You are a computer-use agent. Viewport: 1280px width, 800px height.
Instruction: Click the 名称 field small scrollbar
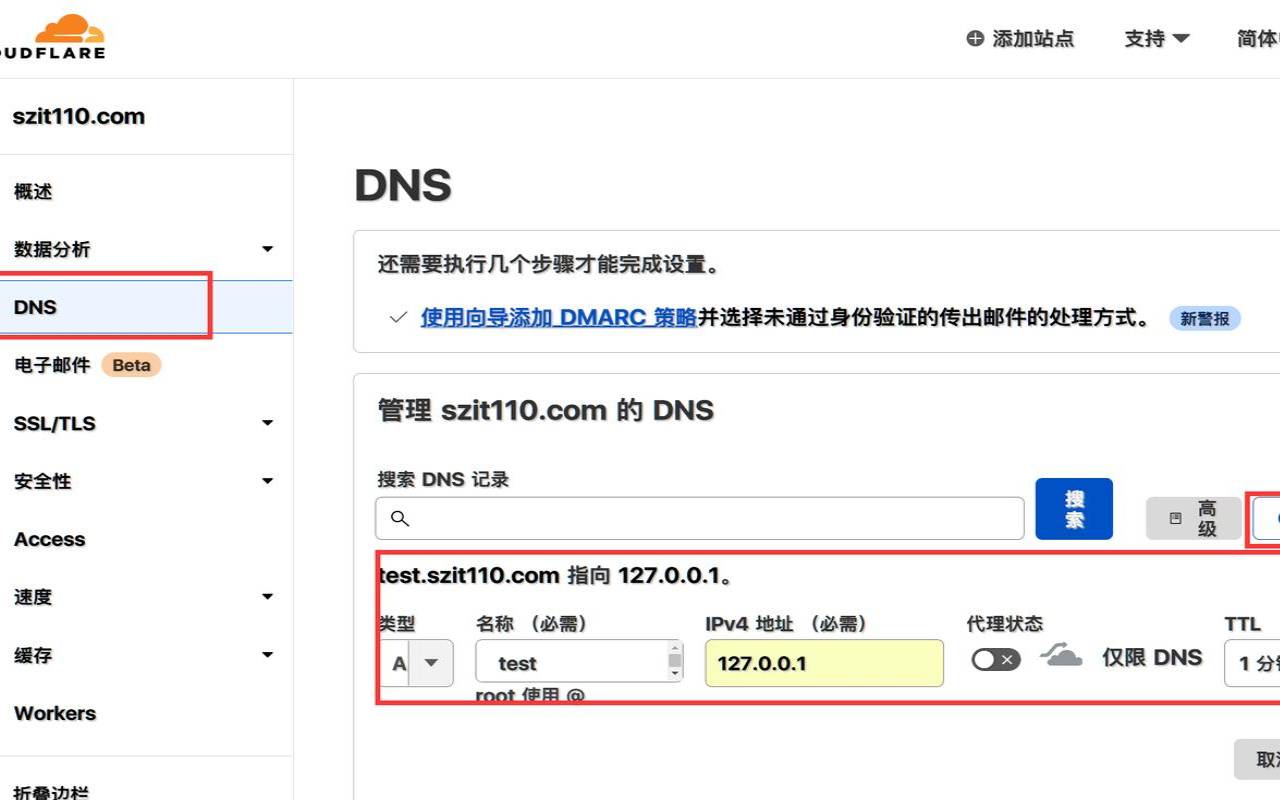tap(675, 661)
